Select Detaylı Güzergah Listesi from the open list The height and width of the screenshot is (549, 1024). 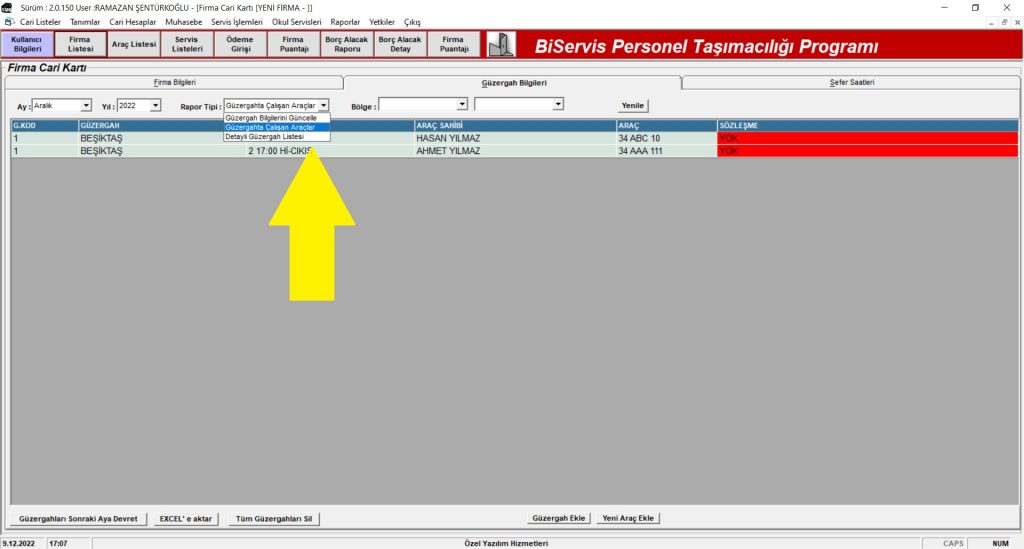coord(265,137)
